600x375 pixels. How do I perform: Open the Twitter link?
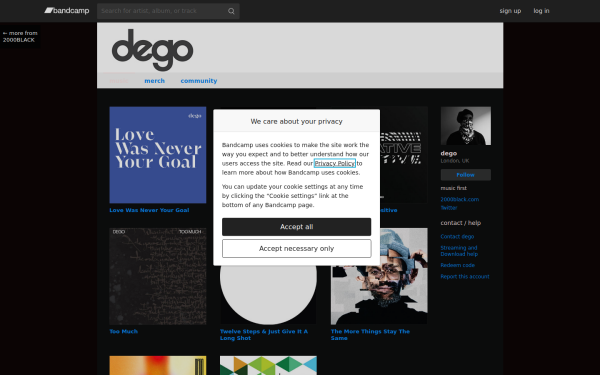coord(449,208)
